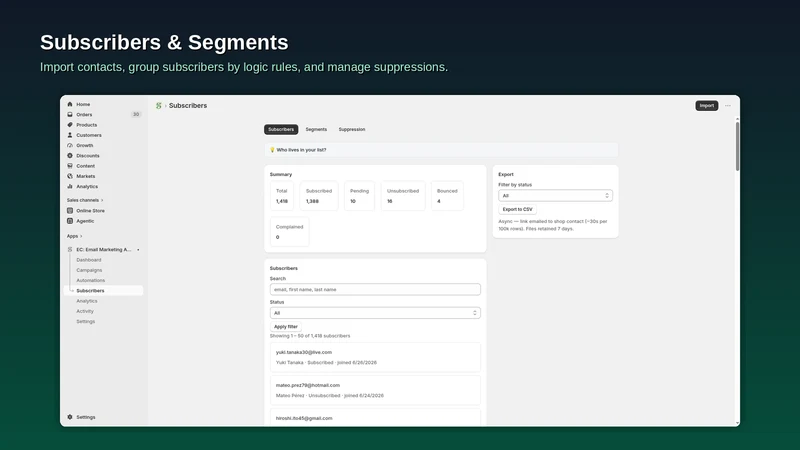Click the Home icon in sidebar
This screenshot has width=800, height=450.
point(70,104)
